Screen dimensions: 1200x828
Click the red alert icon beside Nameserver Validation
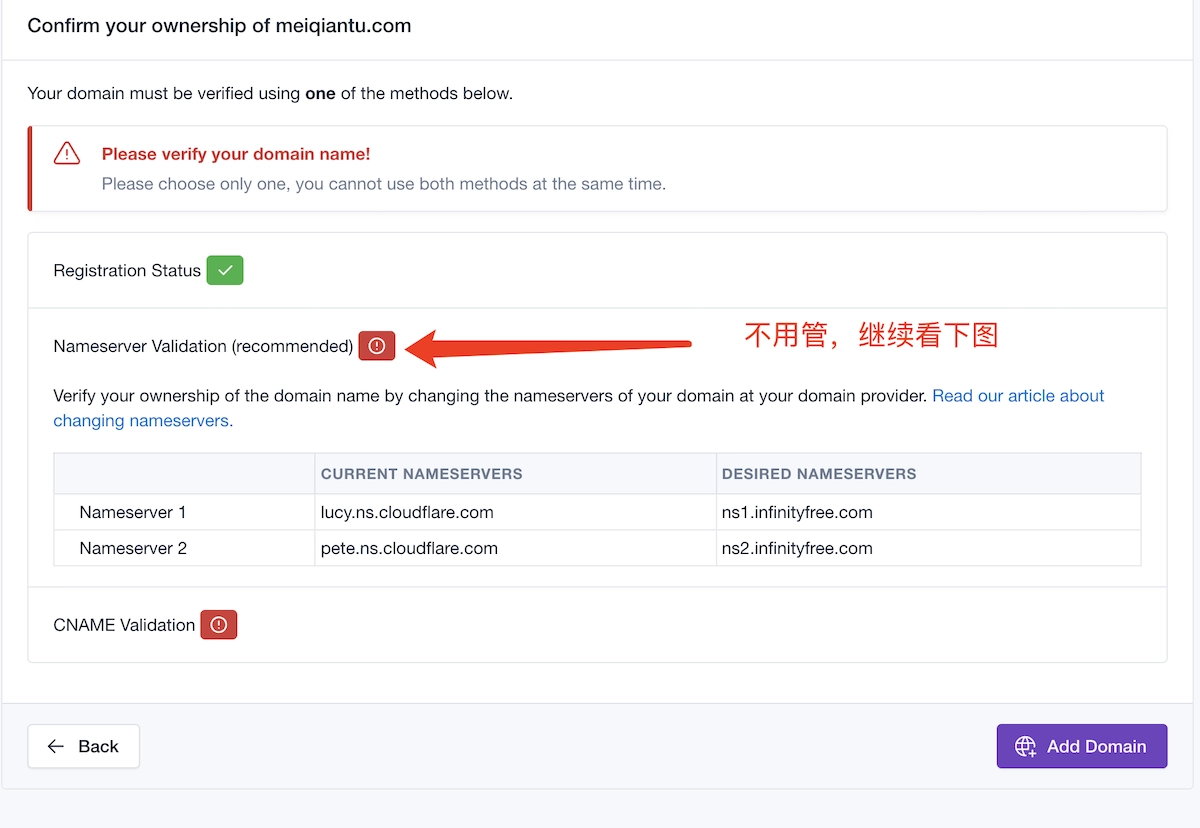tap(377, 346)
